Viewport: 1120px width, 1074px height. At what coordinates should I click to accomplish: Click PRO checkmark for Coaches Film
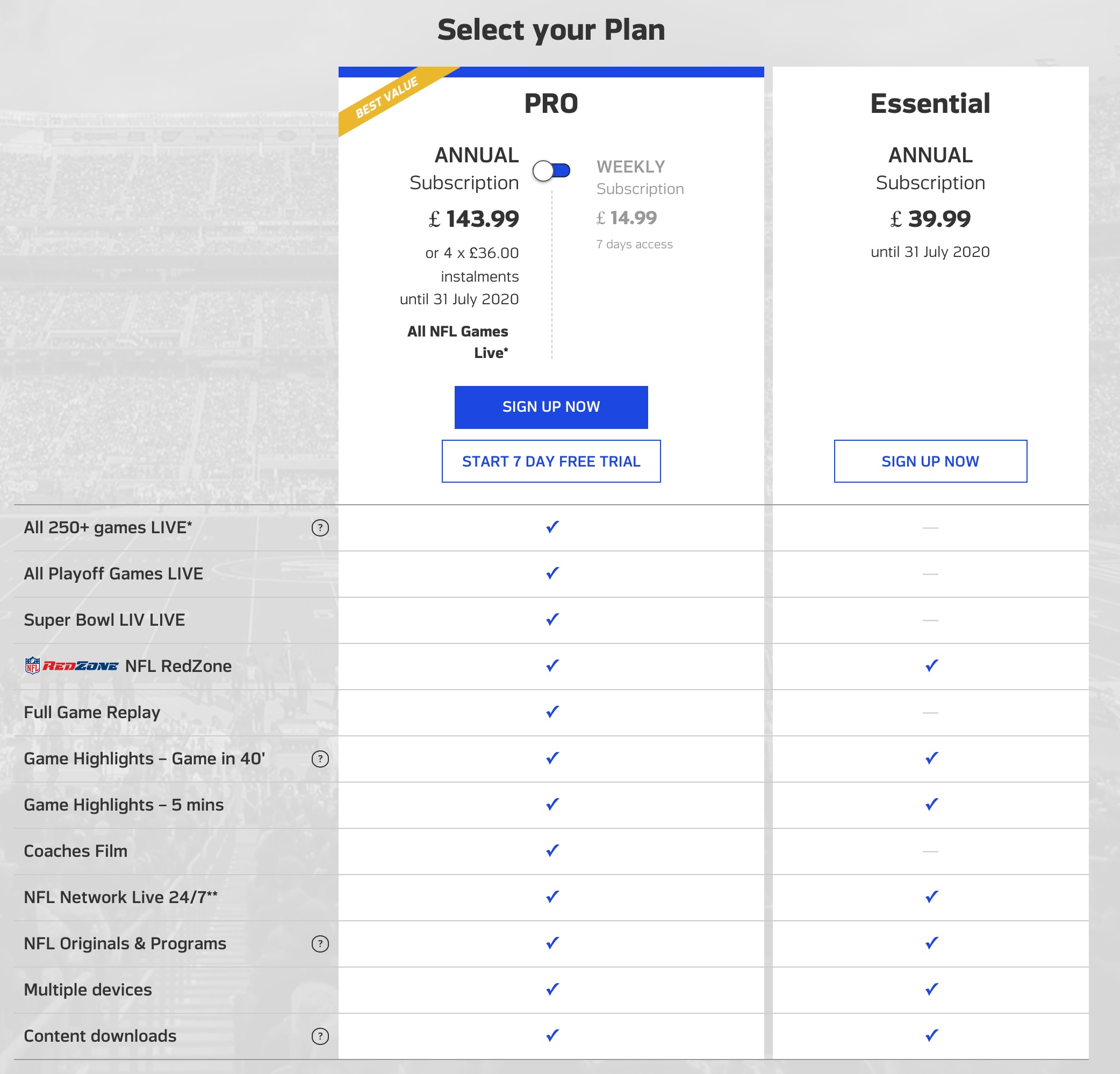tap(551, 850)
